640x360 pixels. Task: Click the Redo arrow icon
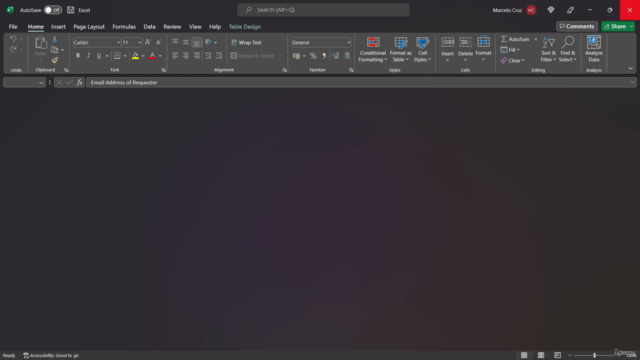13,49
